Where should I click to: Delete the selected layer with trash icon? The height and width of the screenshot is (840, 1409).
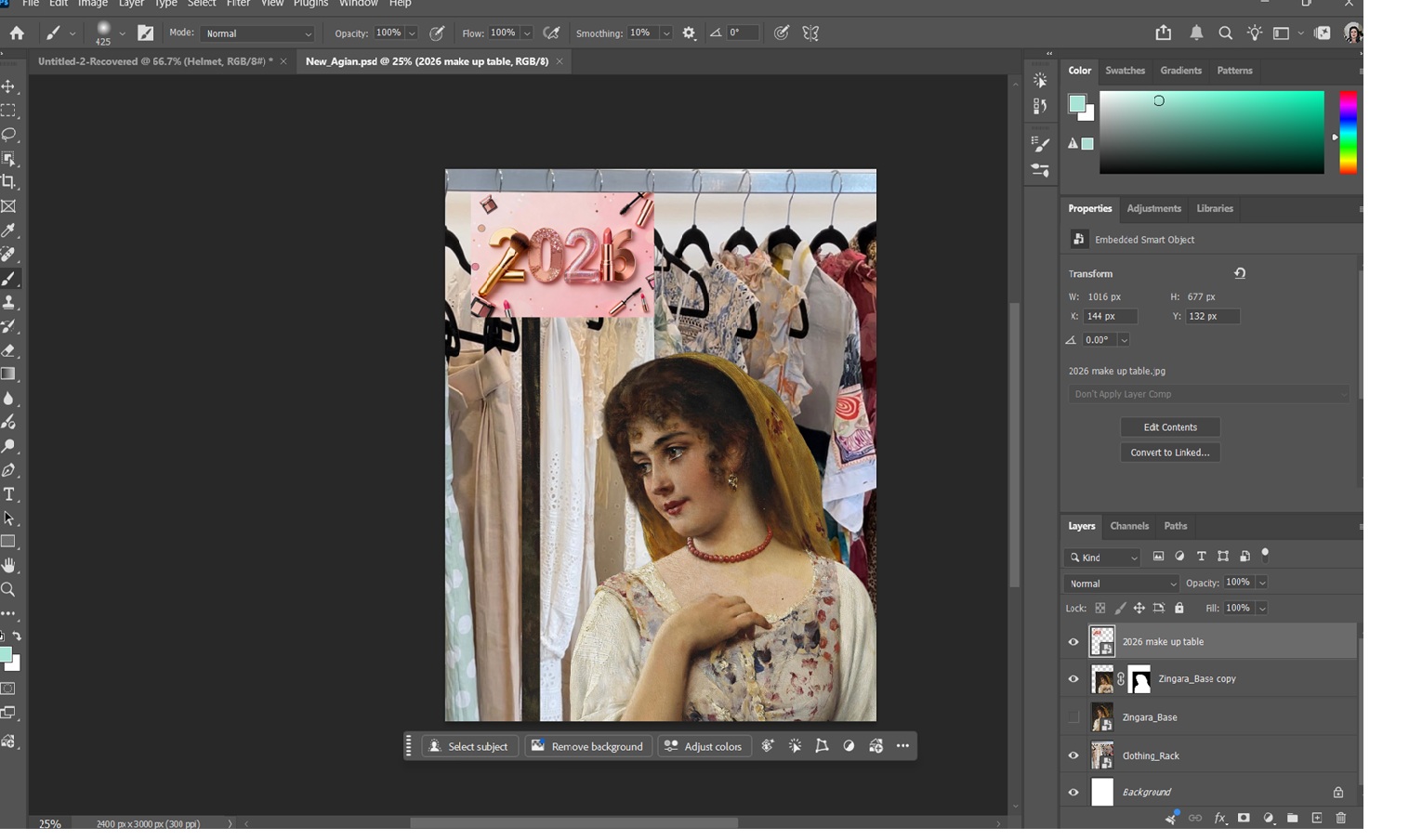[x=1341, y=818]
